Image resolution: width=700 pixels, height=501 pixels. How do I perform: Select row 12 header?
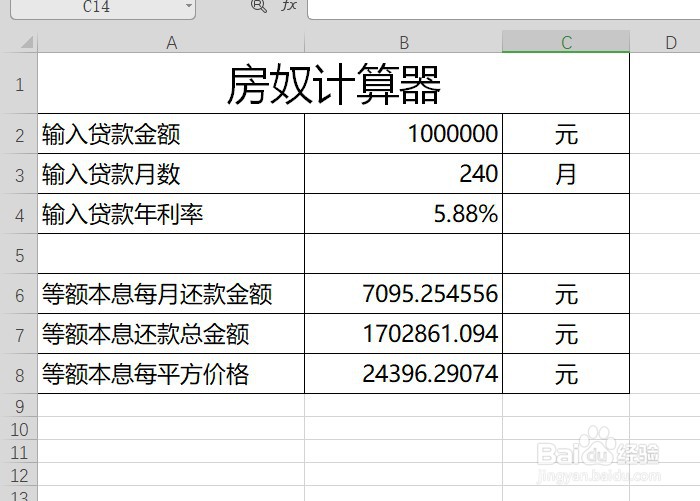[19, 475]
